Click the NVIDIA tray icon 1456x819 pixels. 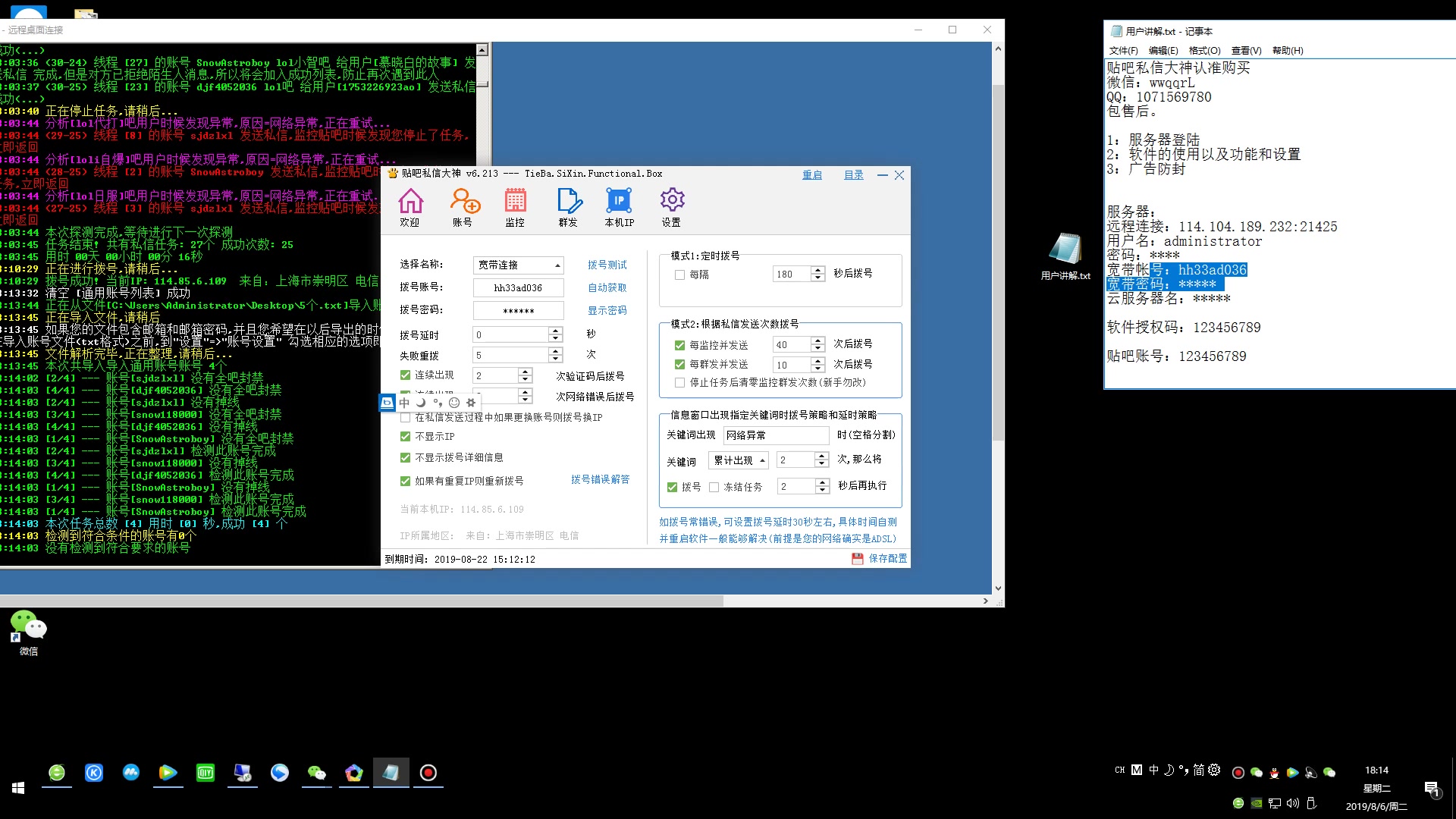[x=1257, y=802]
